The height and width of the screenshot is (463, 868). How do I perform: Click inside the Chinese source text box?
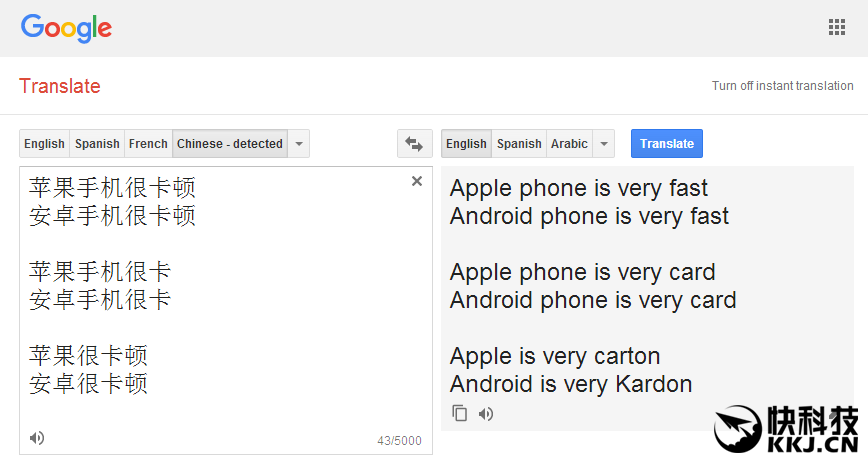[x=226, y=310]
